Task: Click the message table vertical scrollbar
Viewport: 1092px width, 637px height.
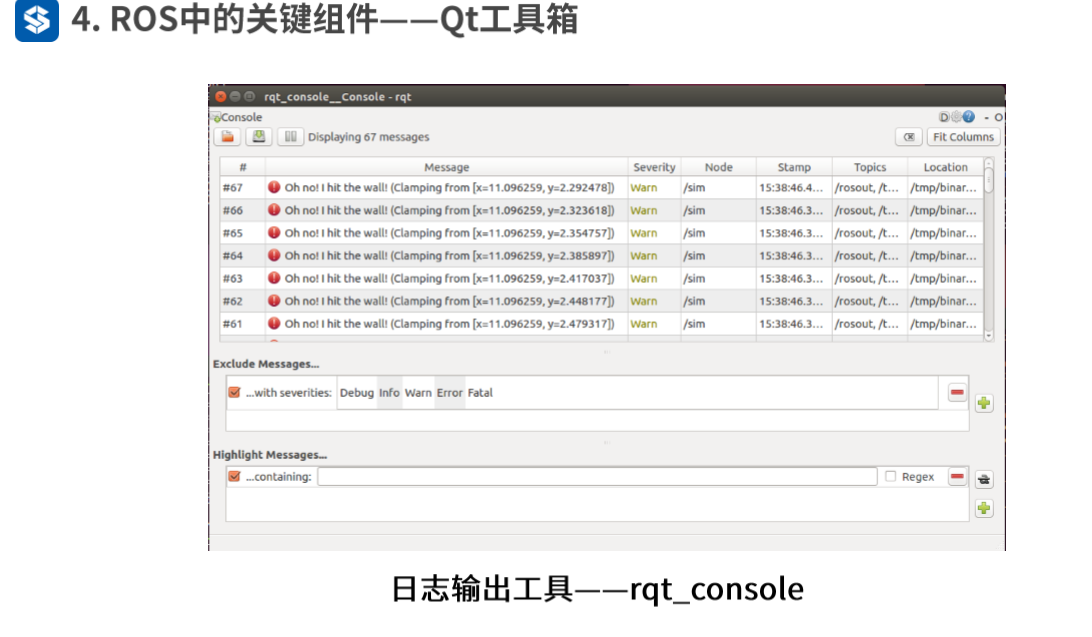Action: 988,249
